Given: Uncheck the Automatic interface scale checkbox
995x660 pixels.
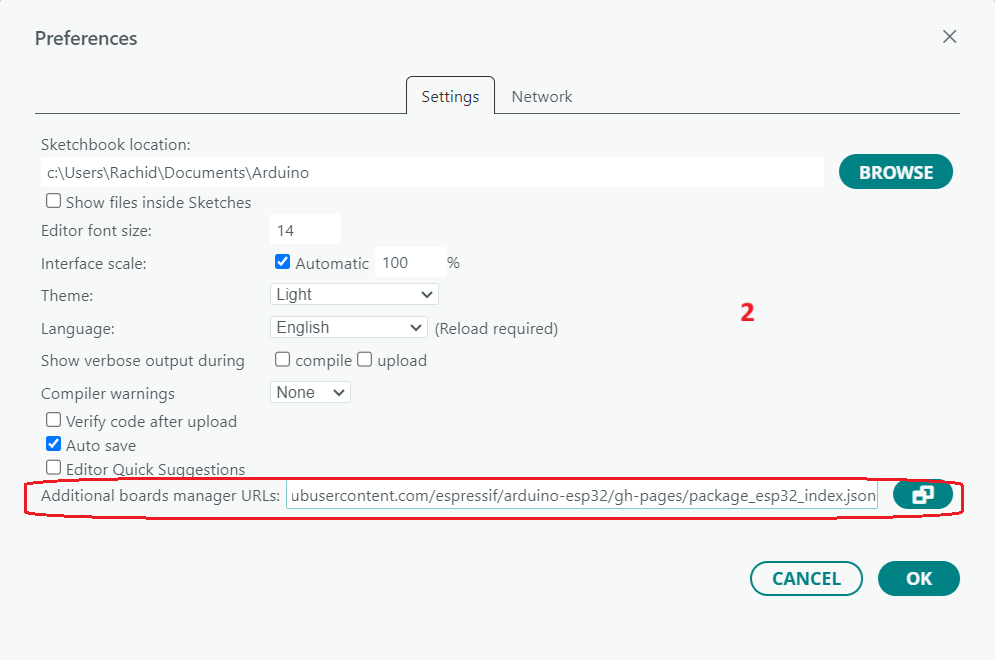Looking at the screenshot, I should tap(282, 262).
